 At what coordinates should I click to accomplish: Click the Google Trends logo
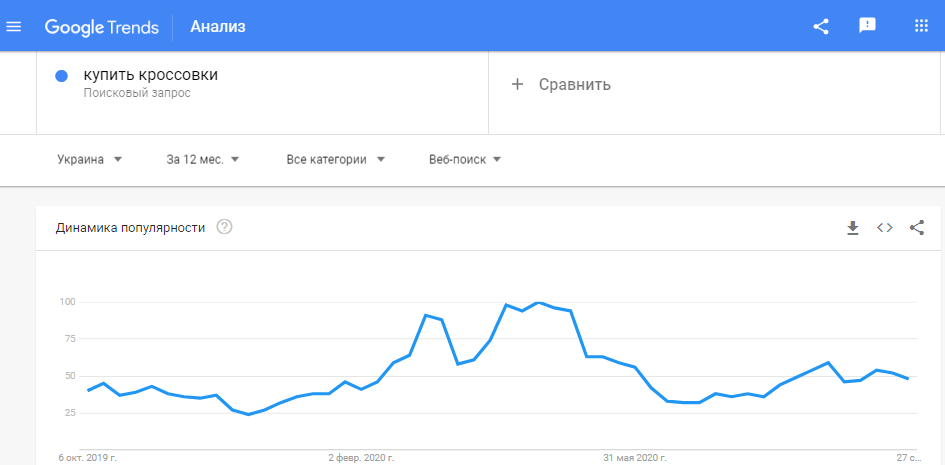click(x=101, y=27)
